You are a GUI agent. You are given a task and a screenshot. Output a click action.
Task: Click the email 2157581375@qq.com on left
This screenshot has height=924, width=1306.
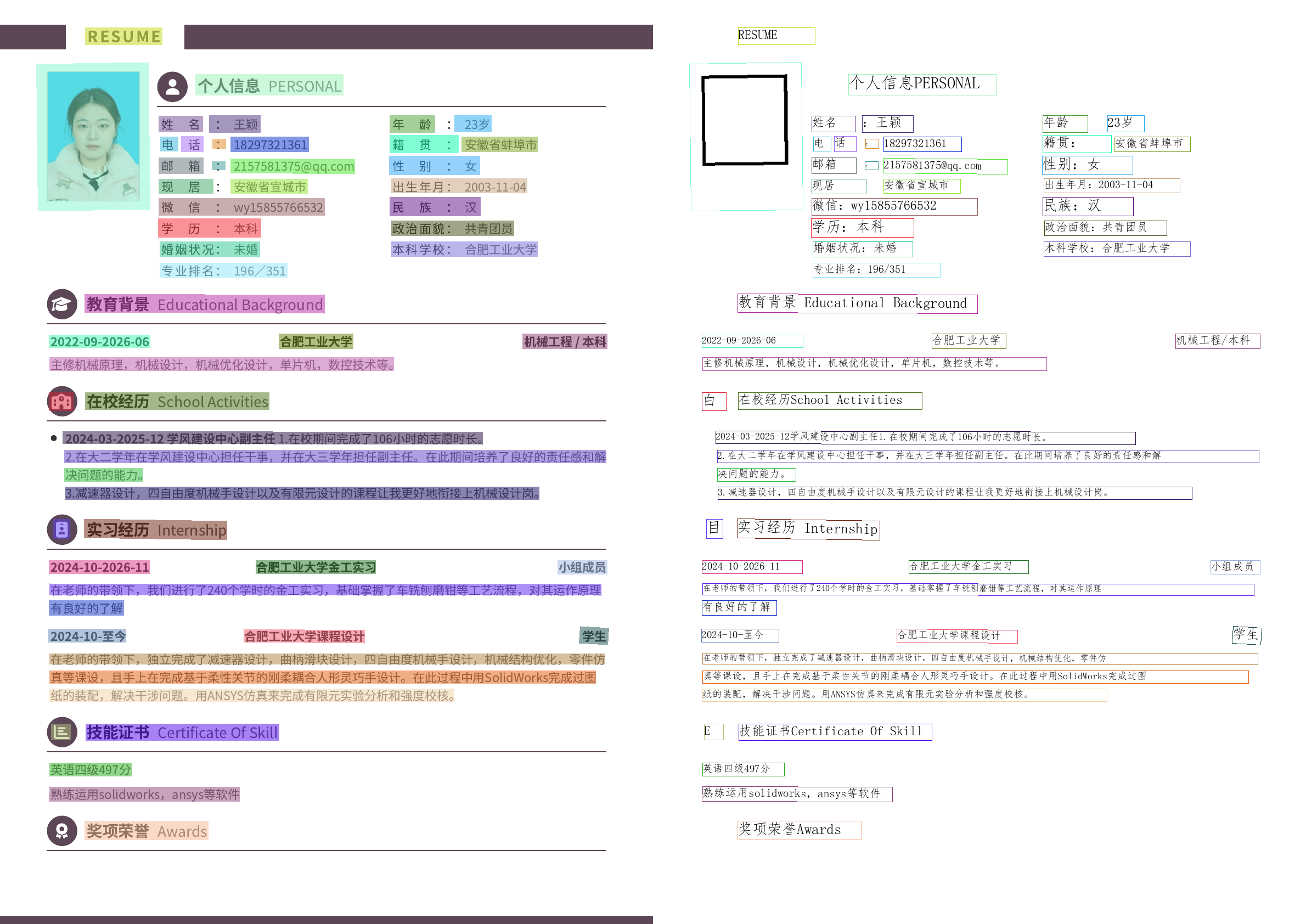[293, 166]
